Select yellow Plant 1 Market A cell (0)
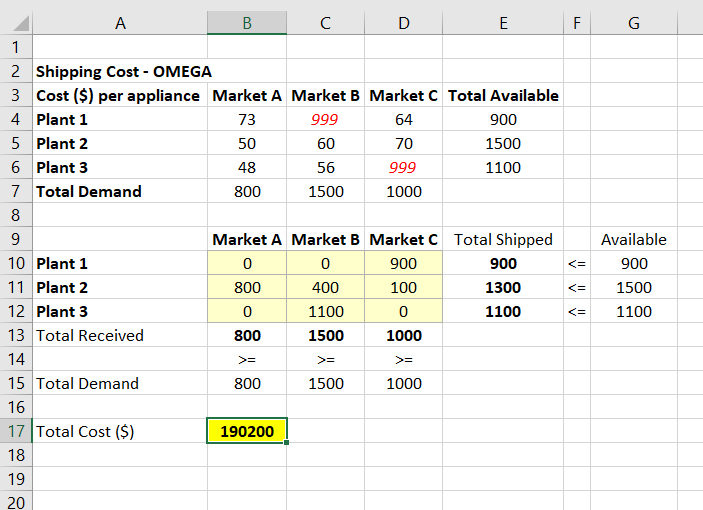 tap(247, 263)
